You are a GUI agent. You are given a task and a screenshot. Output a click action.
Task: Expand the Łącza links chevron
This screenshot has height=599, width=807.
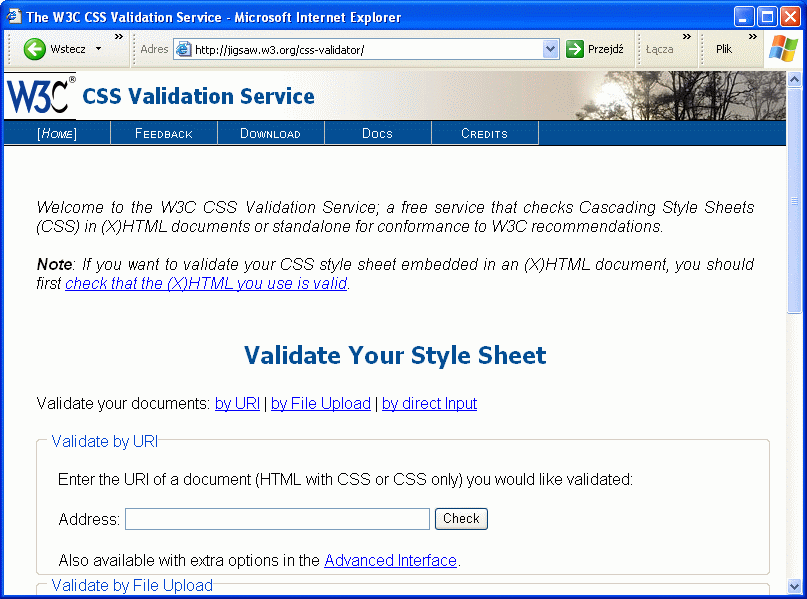[x=687, y=37]
